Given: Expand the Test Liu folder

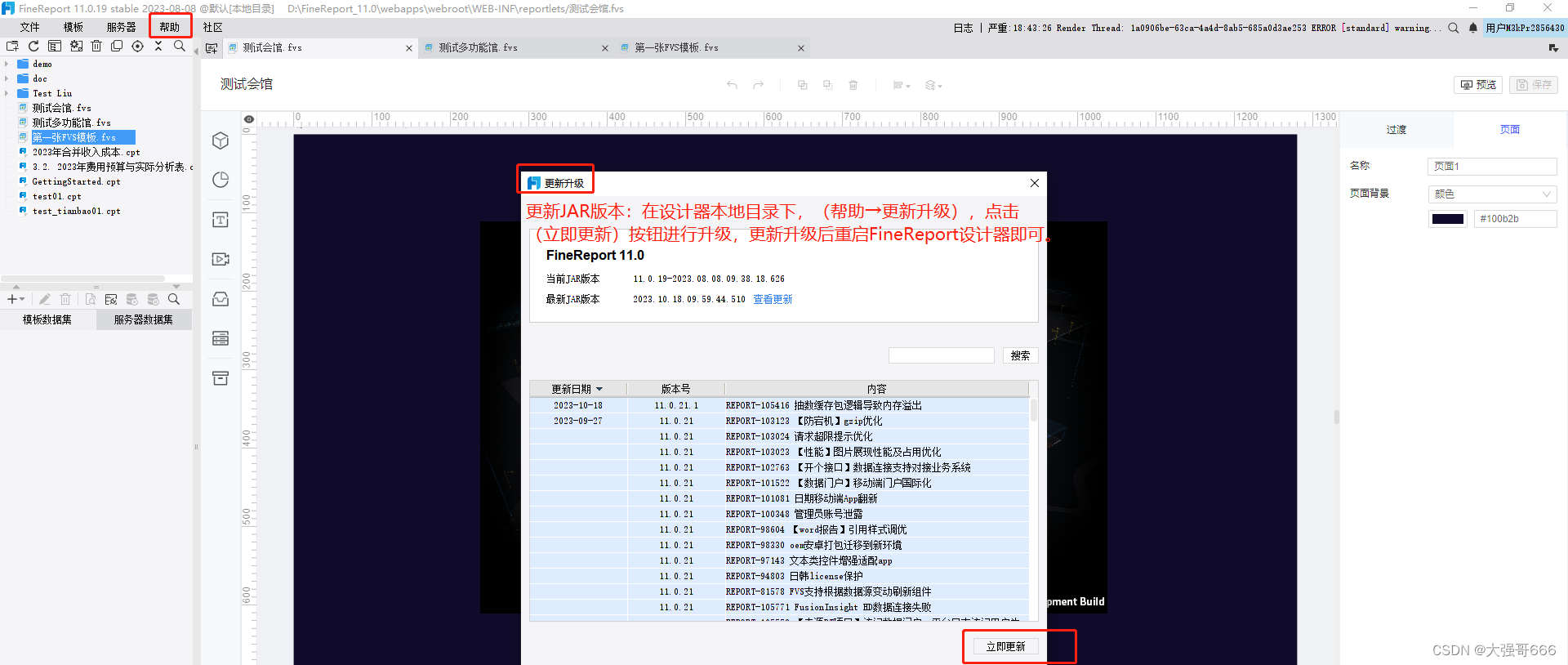Looking at the screenshot, I should pyautogui.click(x=7, y=93).
